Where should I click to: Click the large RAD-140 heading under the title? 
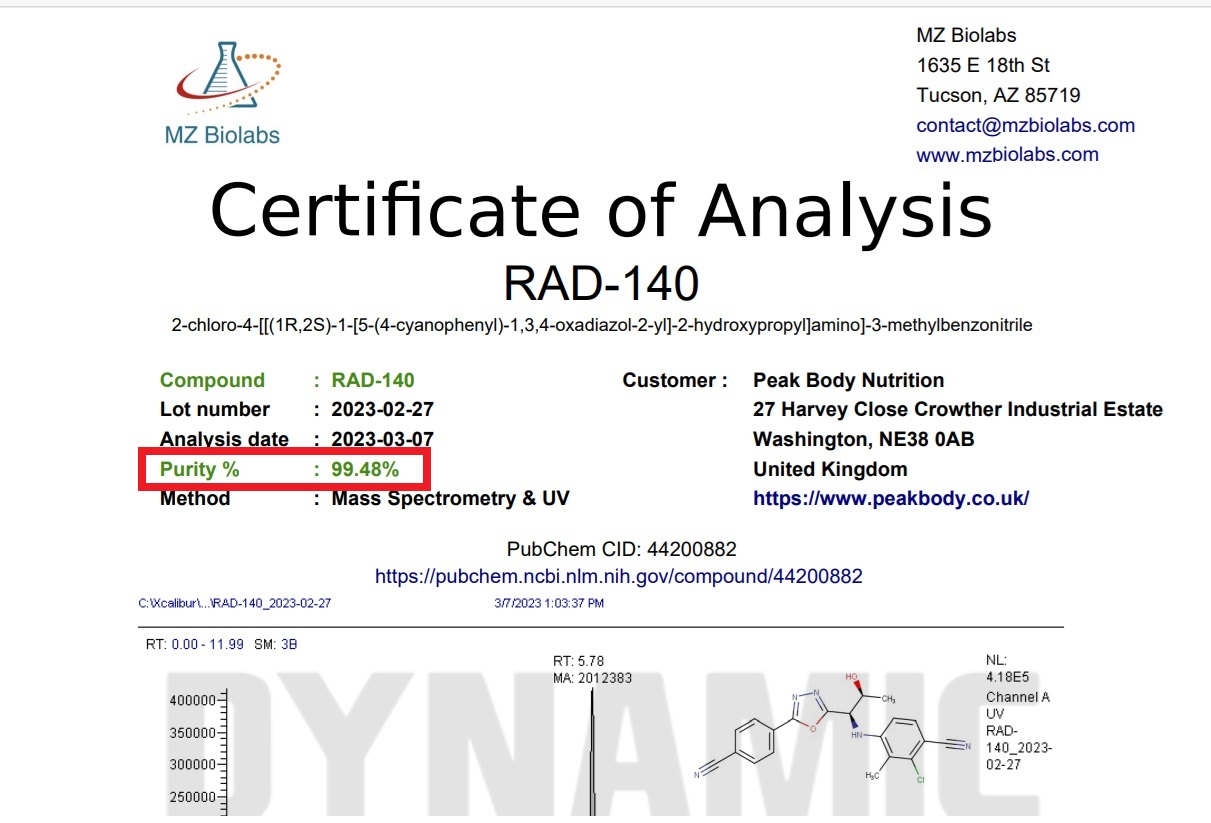[x=601, y=284]
